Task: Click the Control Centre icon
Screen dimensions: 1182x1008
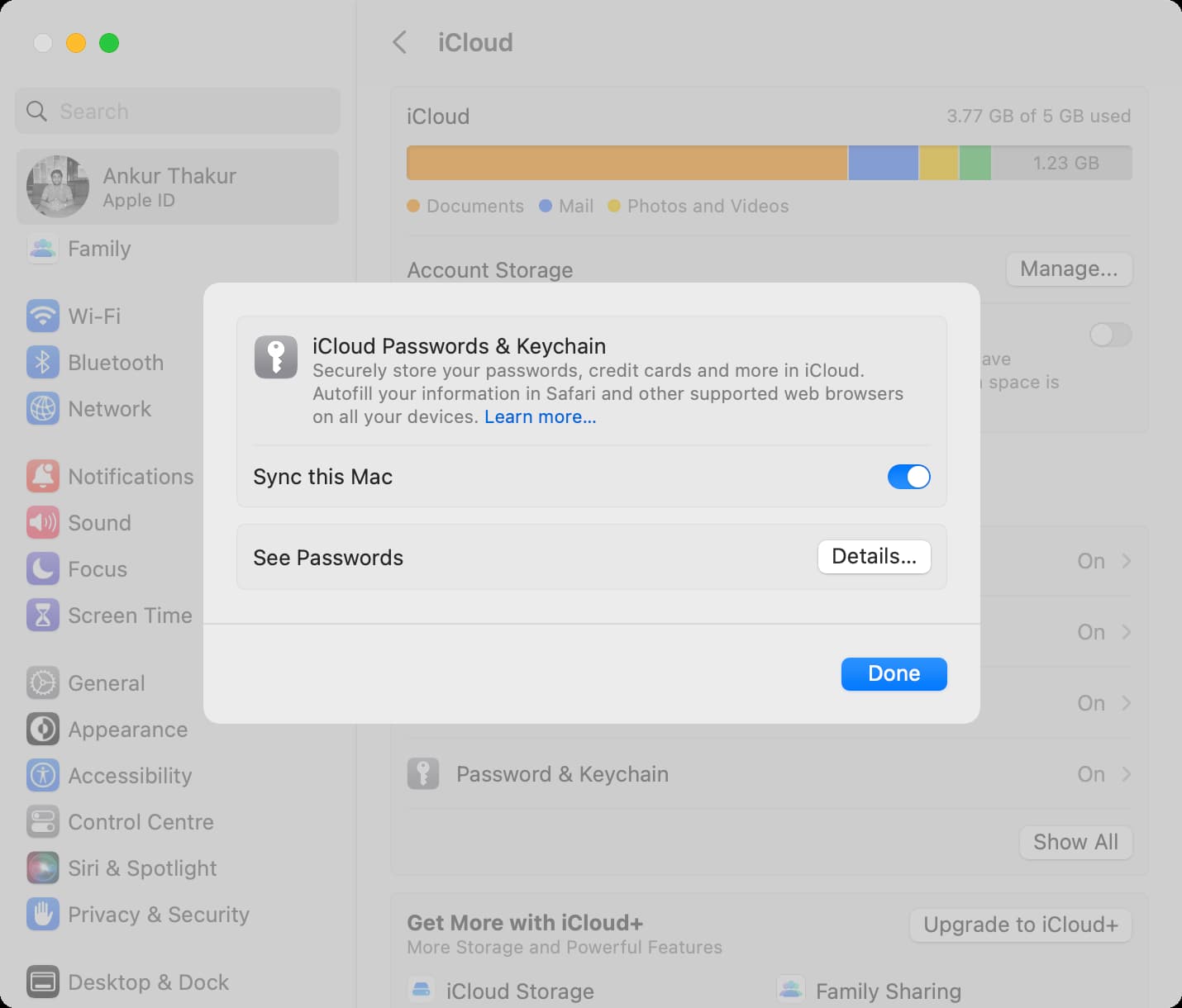Action: [43, 821]
